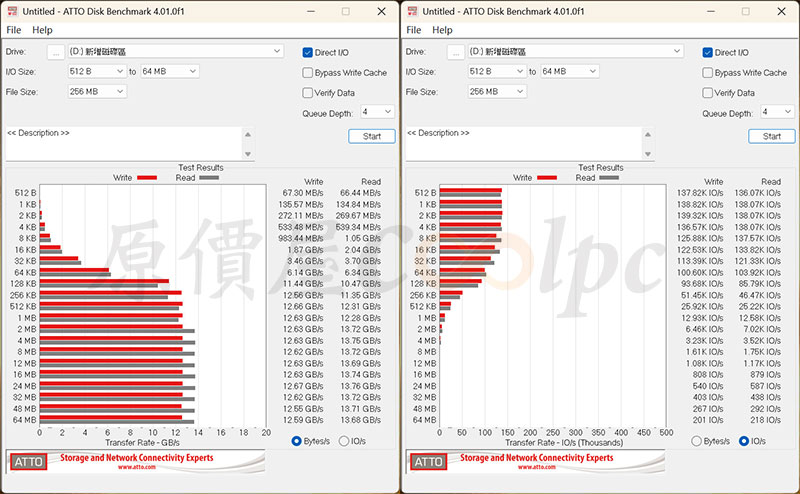Click red Write legend swatch in left window
800x494 pixels.
click(147, 178)
